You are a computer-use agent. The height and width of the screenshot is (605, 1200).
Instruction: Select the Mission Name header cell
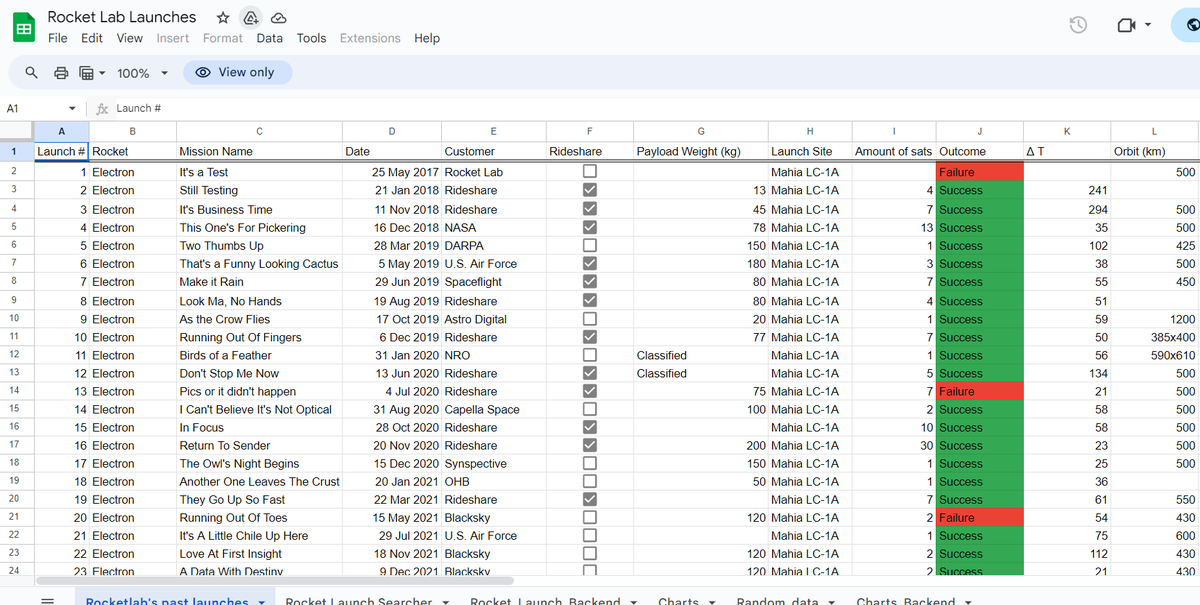[x=259, y=151]
